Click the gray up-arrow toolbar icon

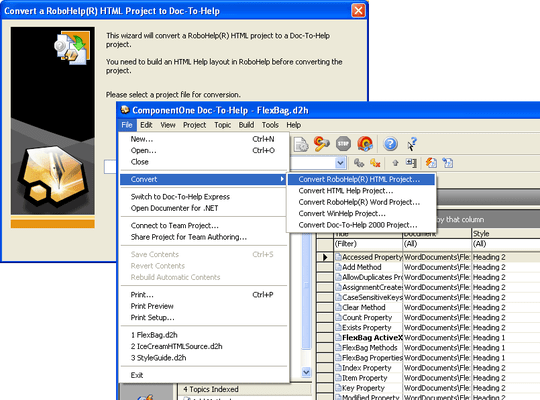coord(395,163)
